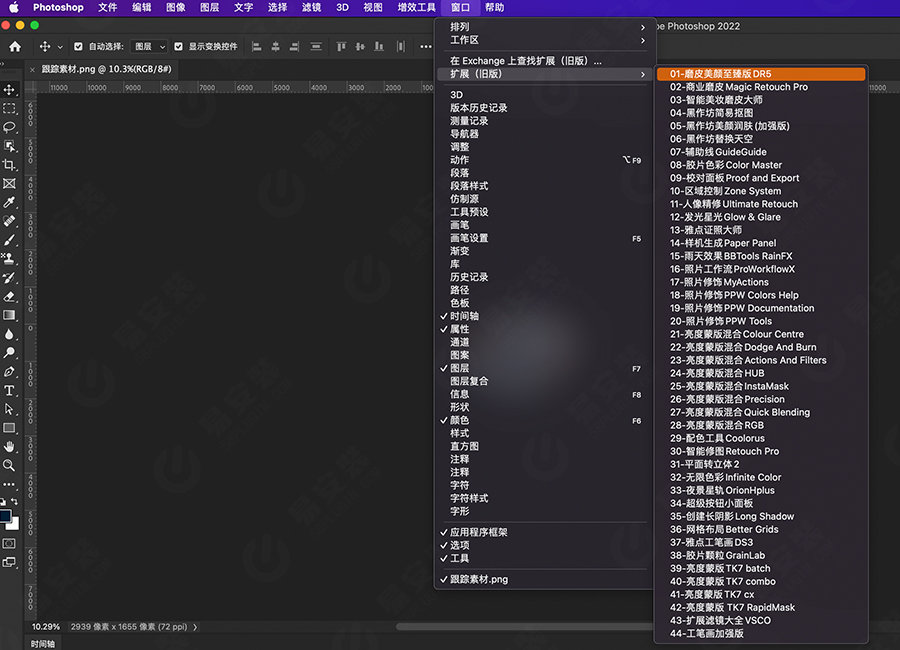
Task: Click the switch foreground/background colors icon
Action: [x=15, y=502]
